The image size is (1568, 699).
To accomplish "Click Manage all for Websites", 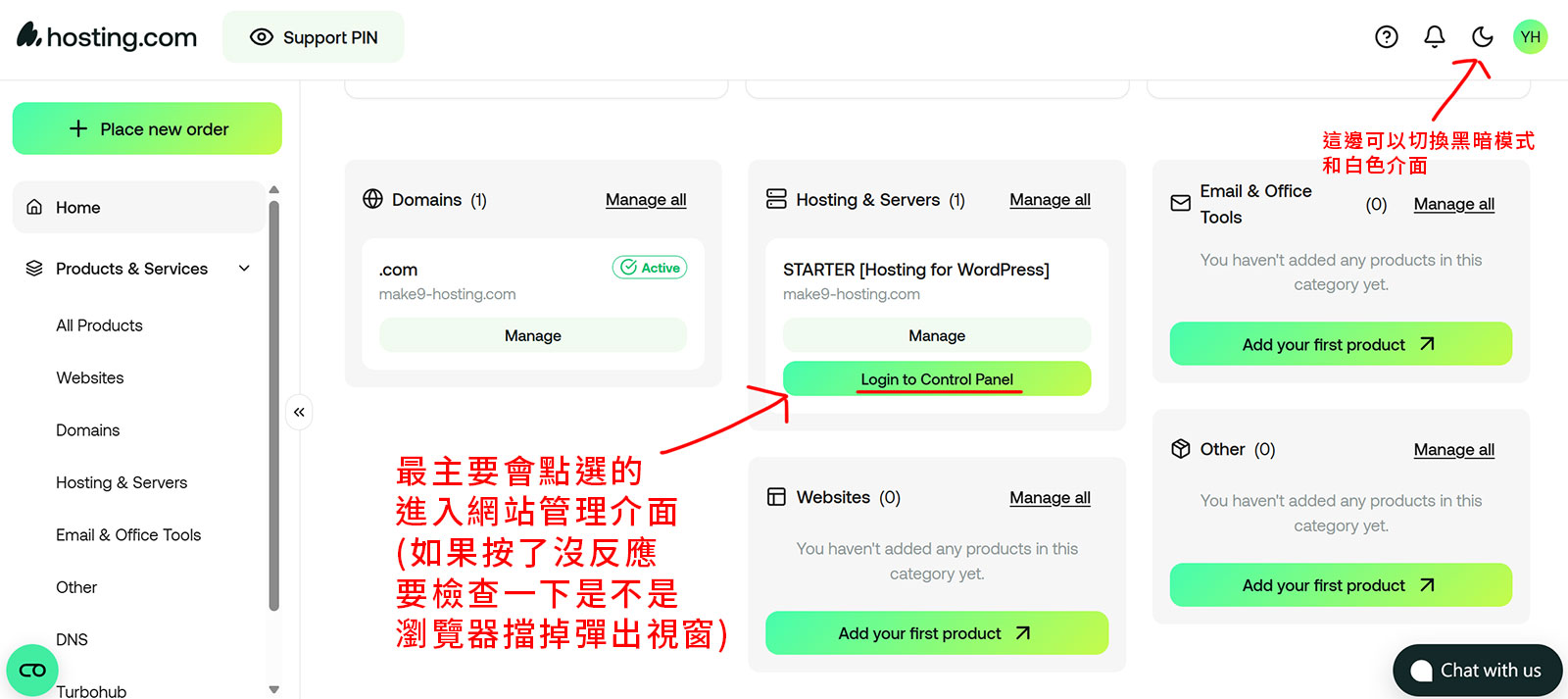I will 1050,498.
